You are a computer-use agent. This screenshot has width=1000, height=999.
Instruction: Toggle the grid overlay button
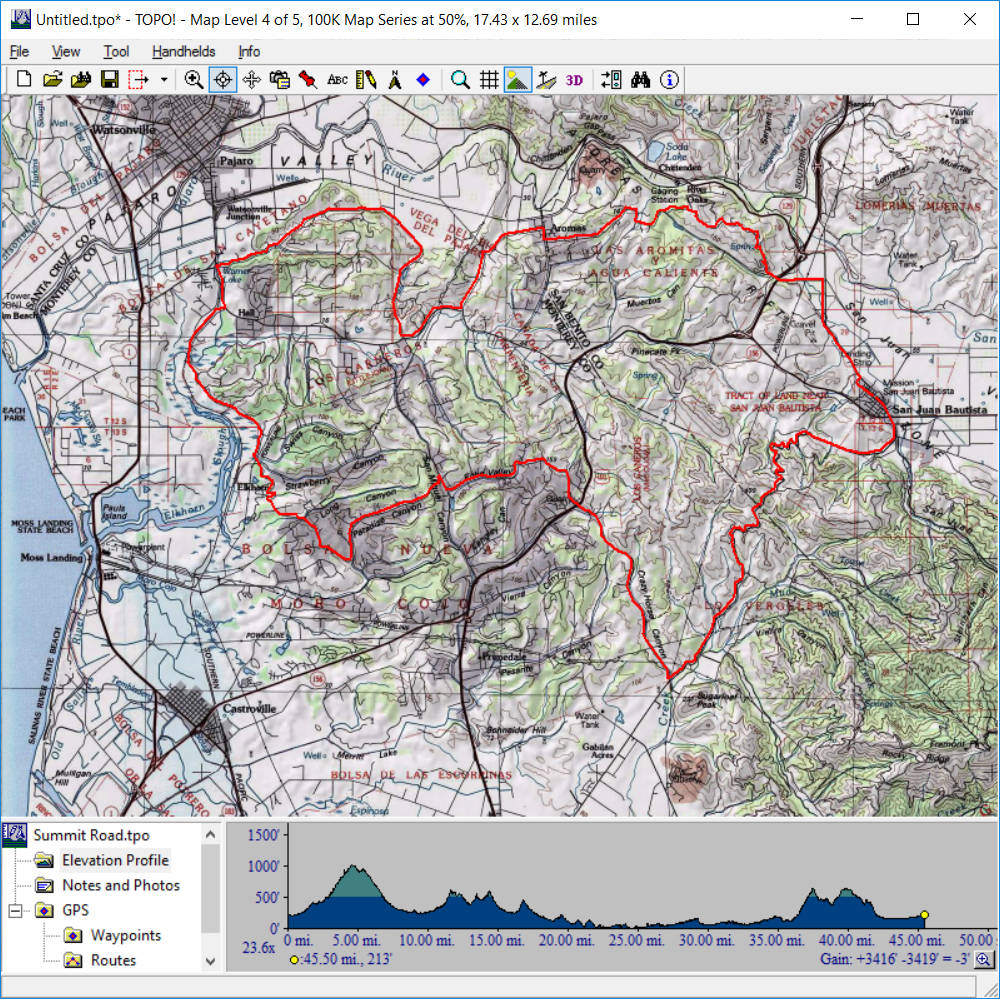pyautogui.click(x=489, y=80)
